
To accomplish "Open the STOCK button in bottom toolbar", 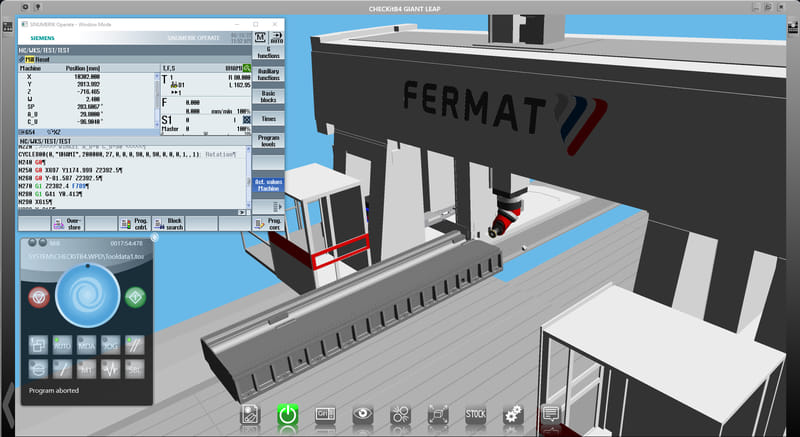I will (476, 415).
